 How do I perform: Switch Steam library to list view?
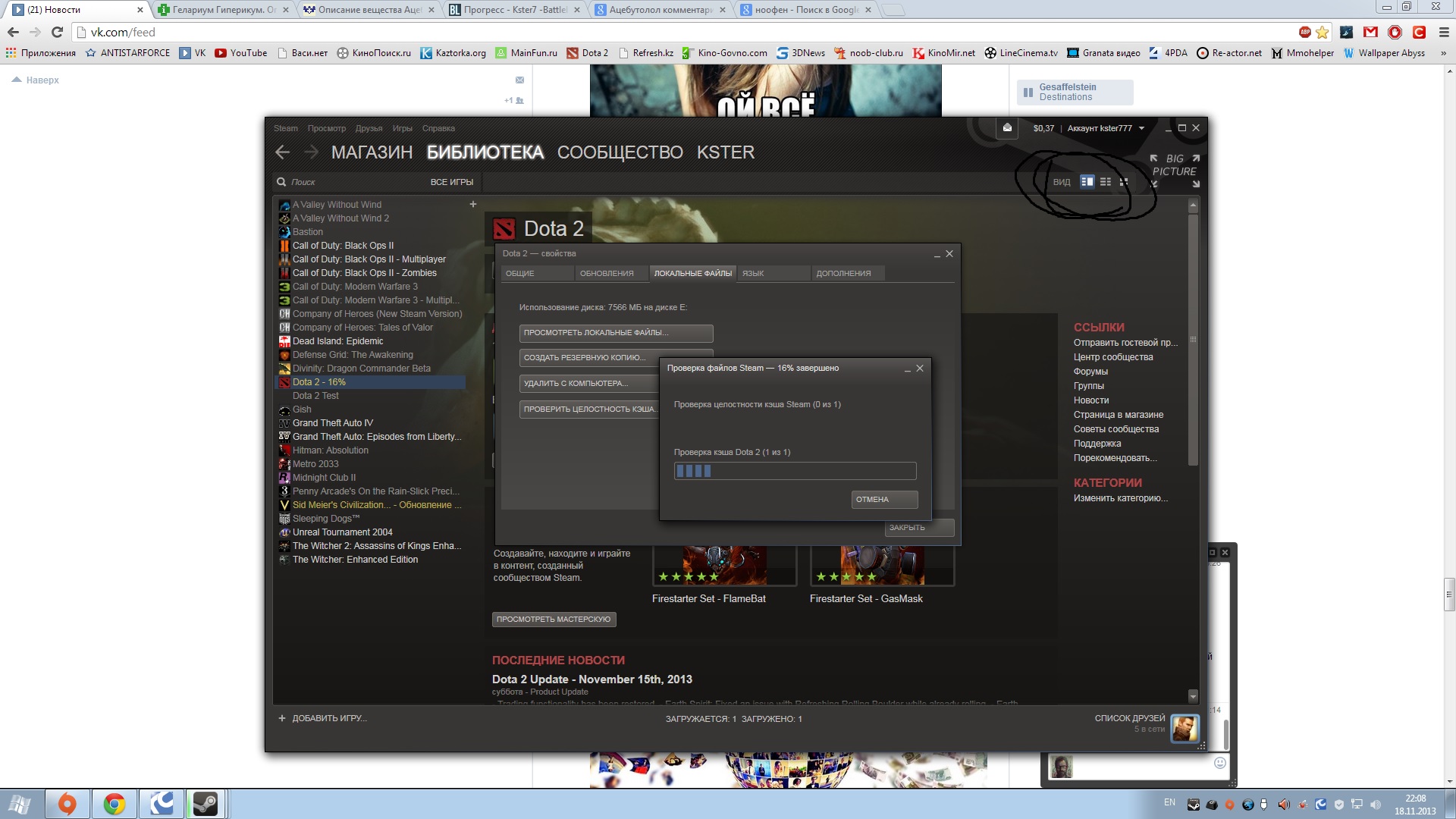[x=1106, y=181]
